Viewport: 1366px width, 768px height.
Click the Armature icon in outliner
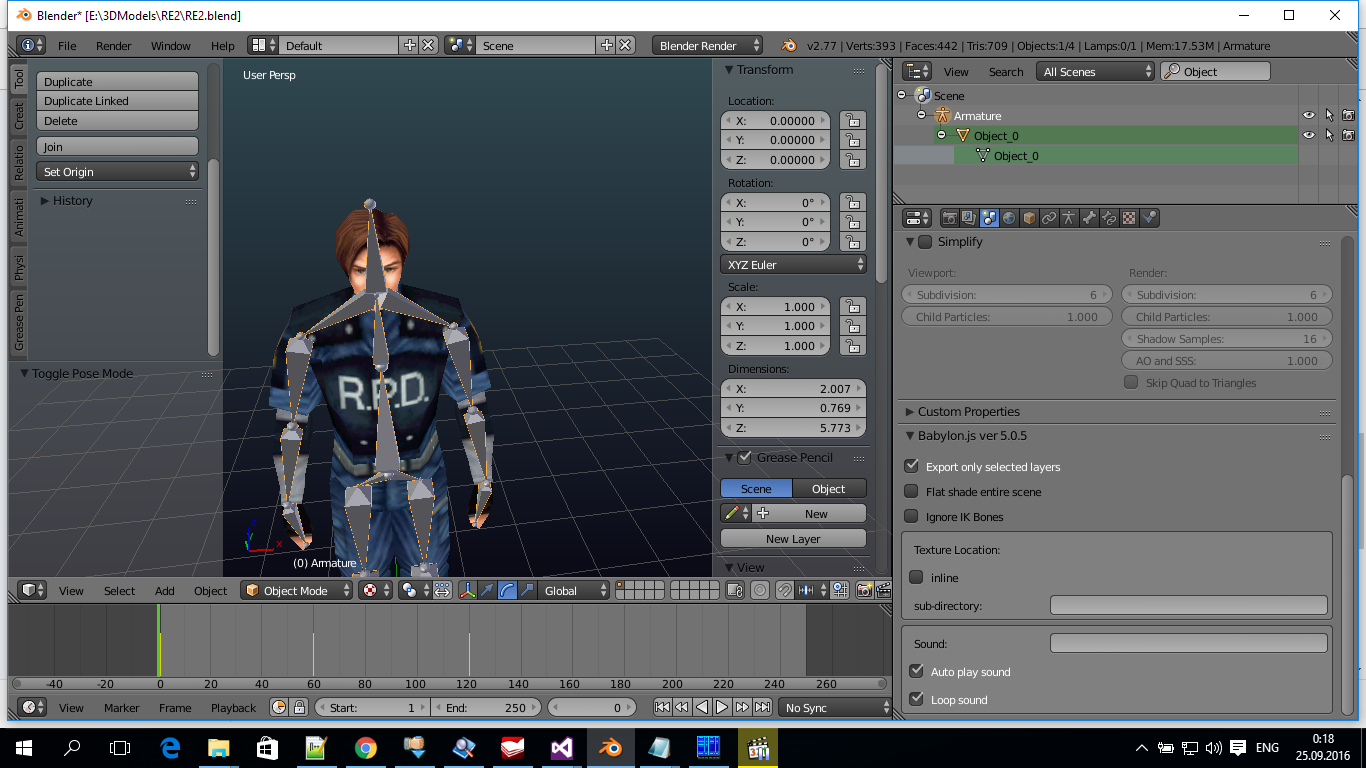[942, 116]
